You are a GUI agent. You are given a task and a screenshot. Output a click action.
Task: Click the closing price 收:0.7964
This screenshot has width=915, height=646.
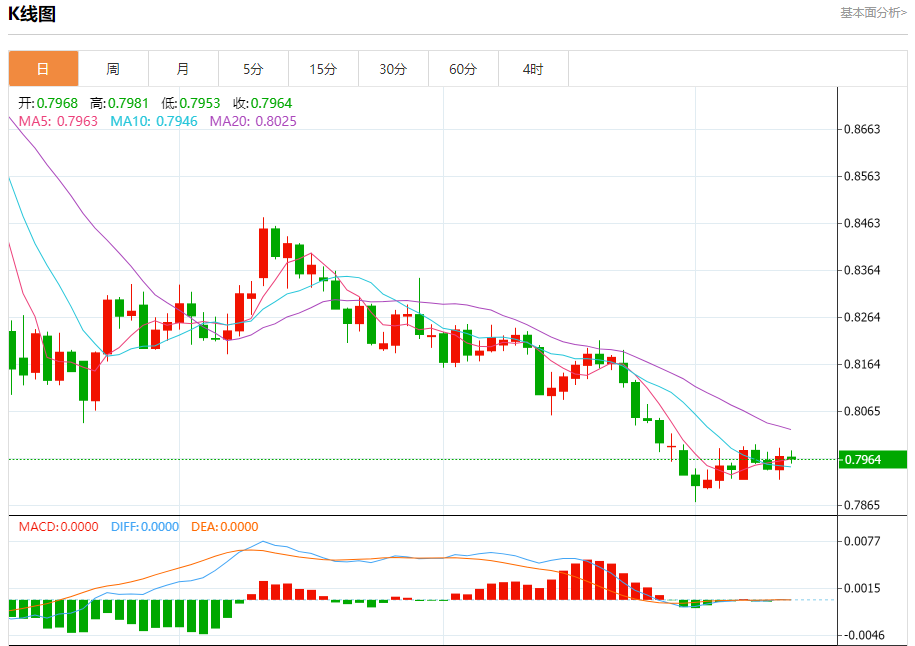[262, 103]
